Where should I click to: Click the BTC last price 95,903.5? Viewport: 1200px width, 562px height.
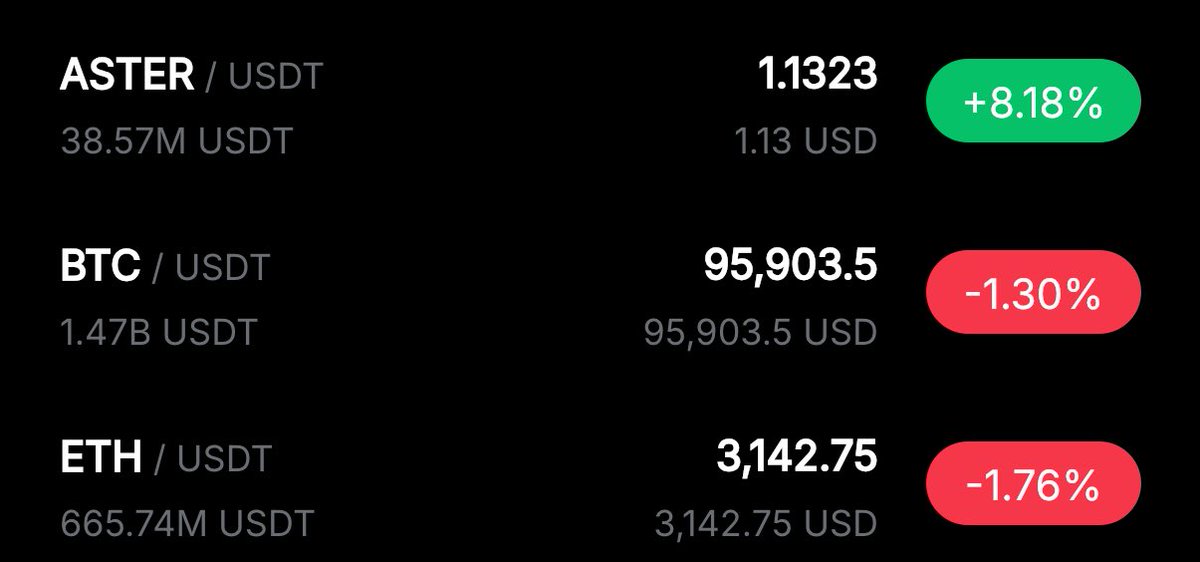pyautogui.click(x=790, y=266)
